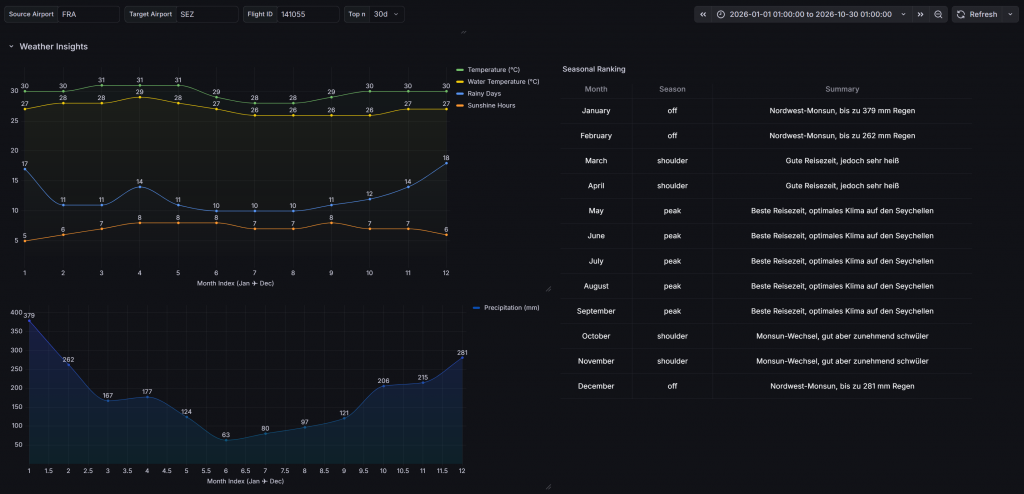This screenshot has width=1024, height=494.
Task: Click the Seasonal Ranking panel title
Action: click(x=594, y=69)
